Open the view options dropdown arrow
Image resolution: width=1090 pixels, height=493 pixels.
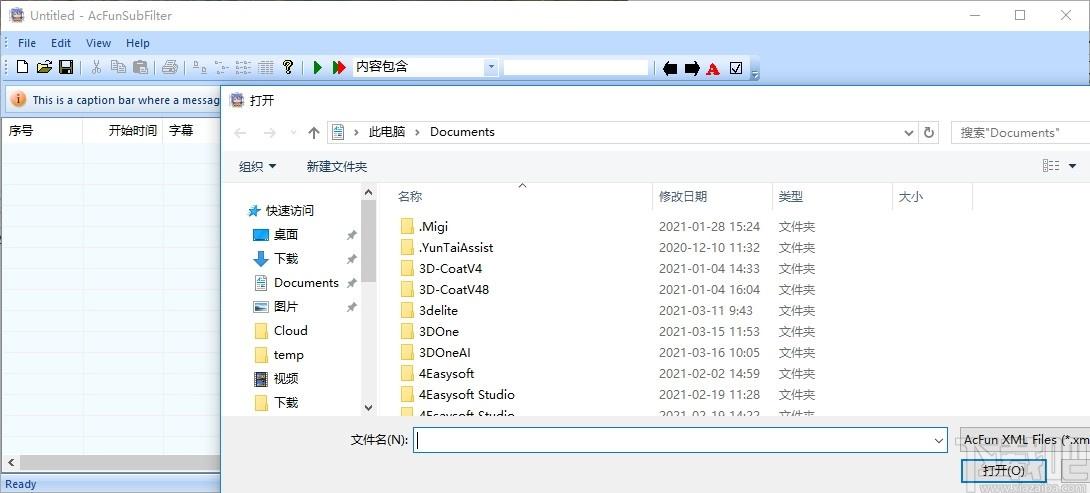click(x=1072, y=165)
